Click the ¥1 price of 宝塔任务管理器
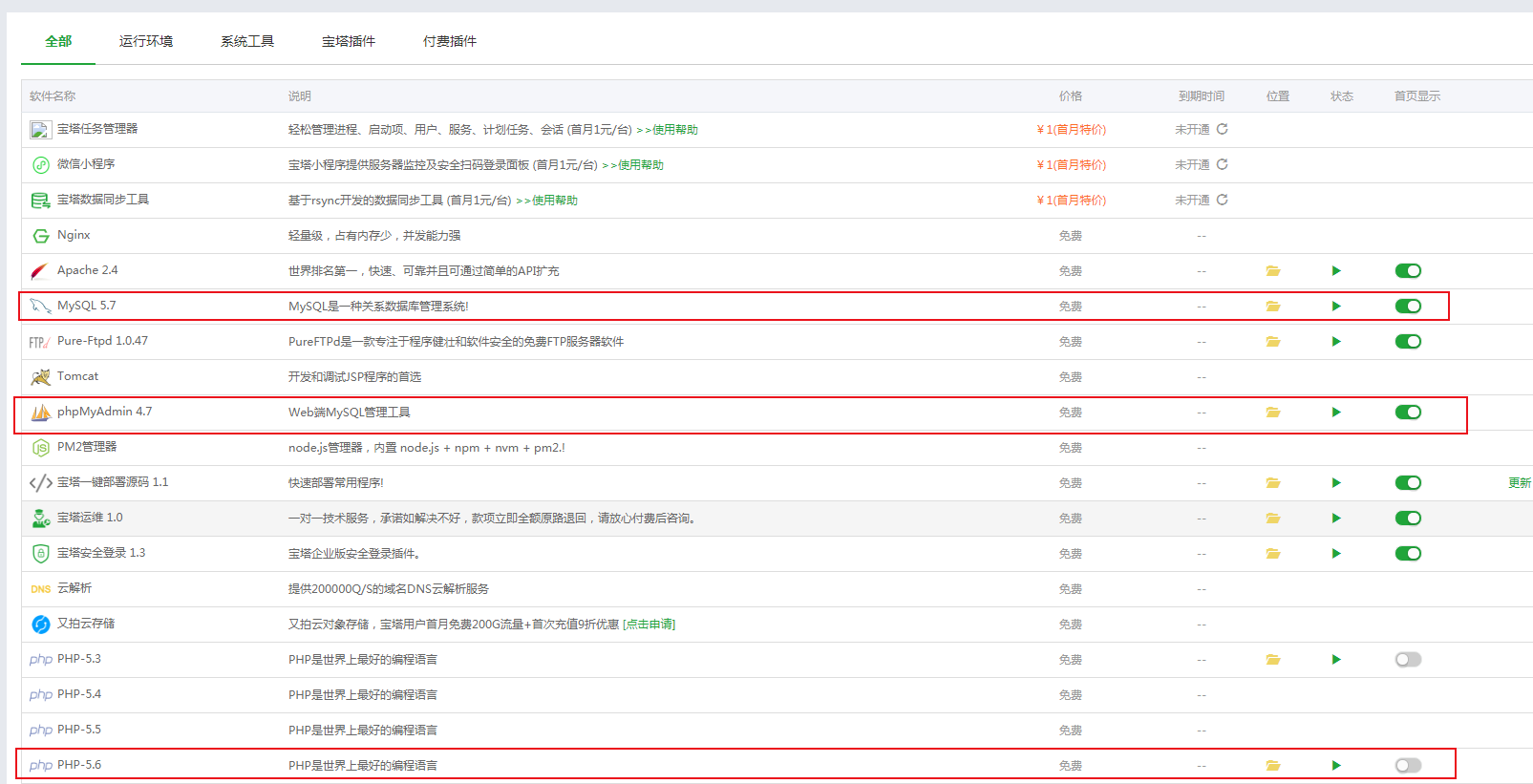This screenshot has width=1533, height=784. pyautogui.click(x=1071, y=130)
